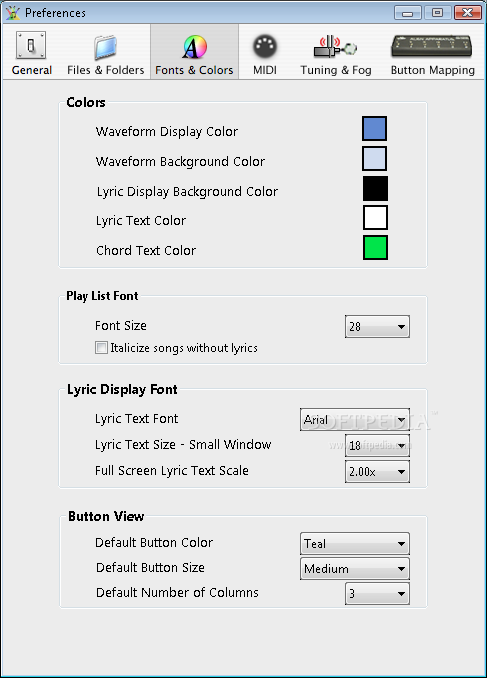Open the Lyric Text Font dropdown
The width and height of the screenshot is (487, 678).
click(355, 419)
